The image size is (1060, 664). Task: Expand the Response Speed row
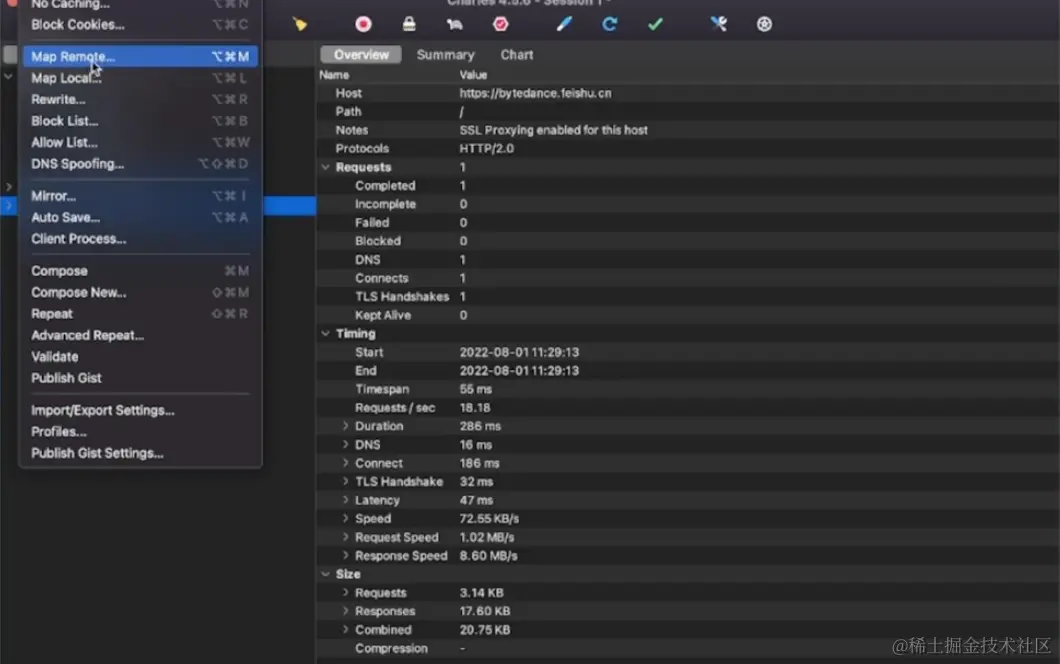tap(345, 556)
